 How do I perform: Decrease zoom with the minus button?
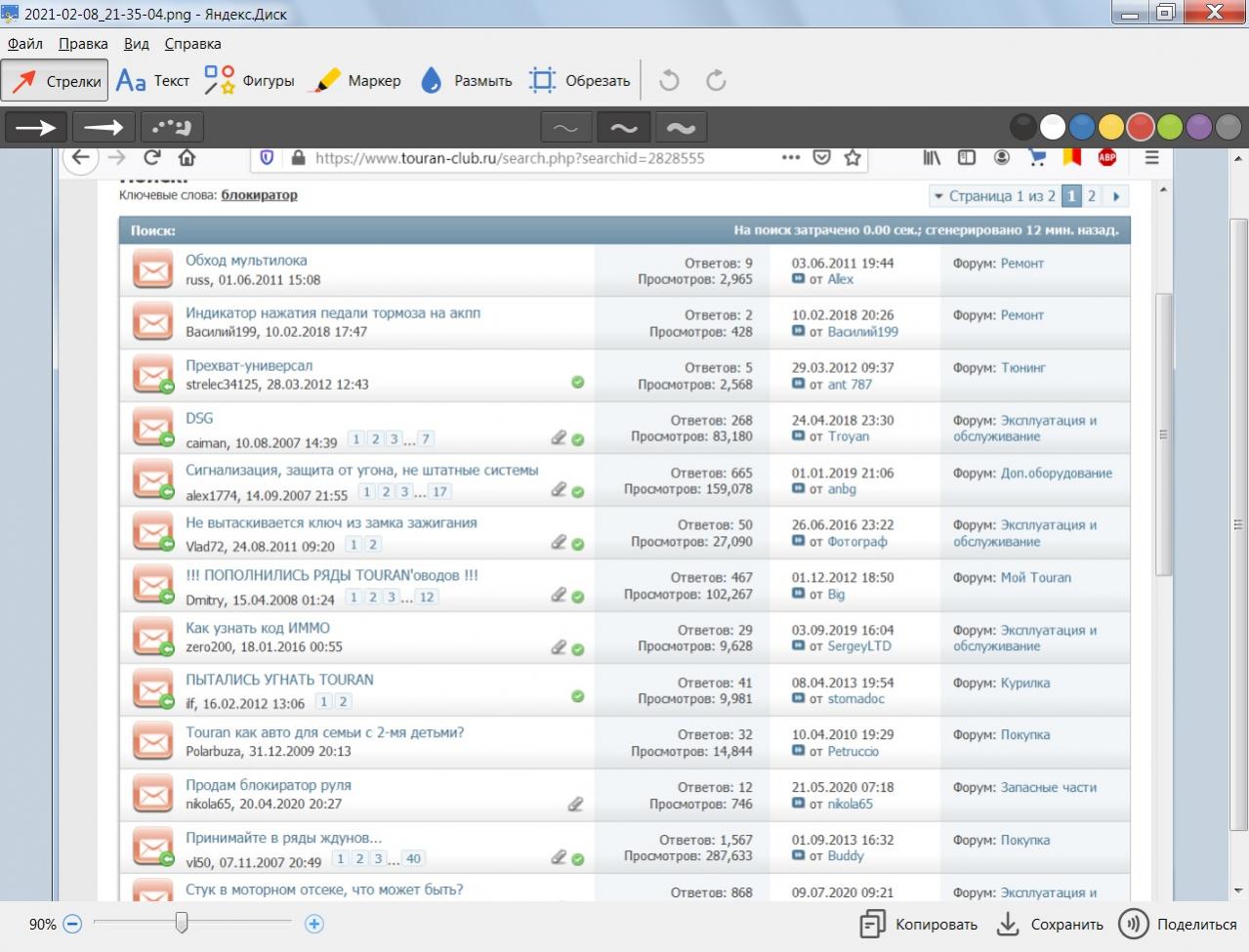[x=72, y=924]
